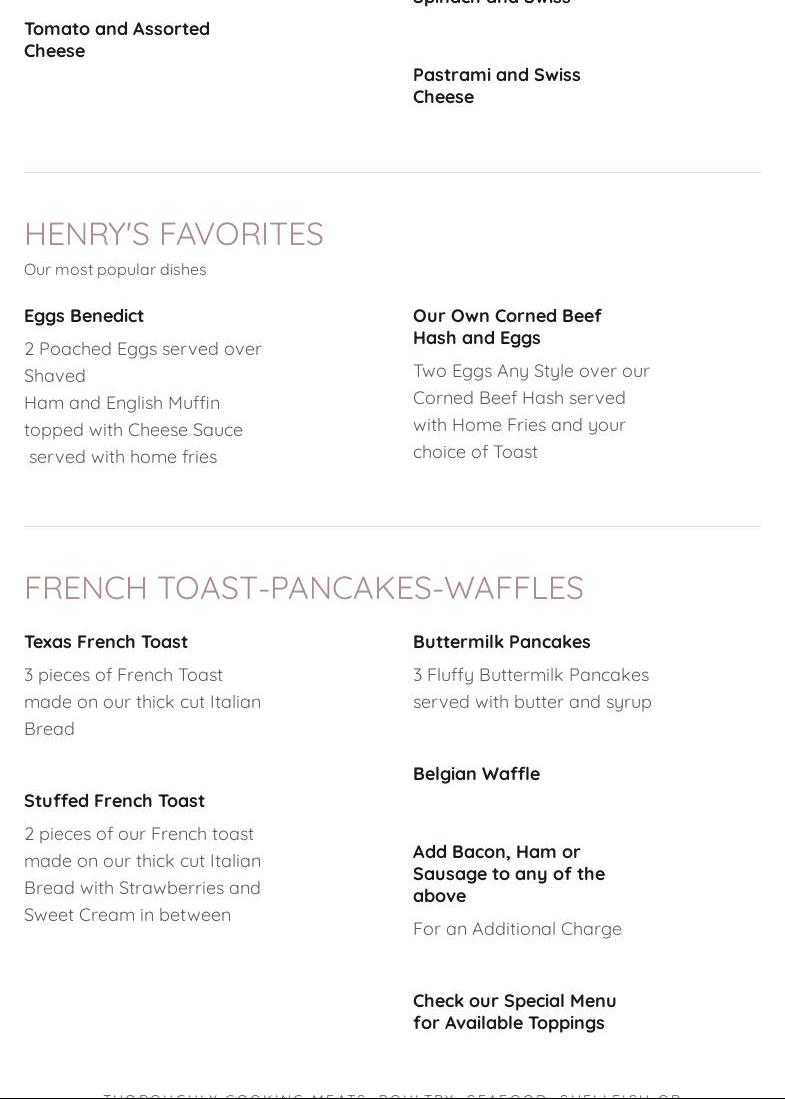
Task: Click the 'Thoroughly cooking meats' footer notice
Action: [x=392, y=1094]
